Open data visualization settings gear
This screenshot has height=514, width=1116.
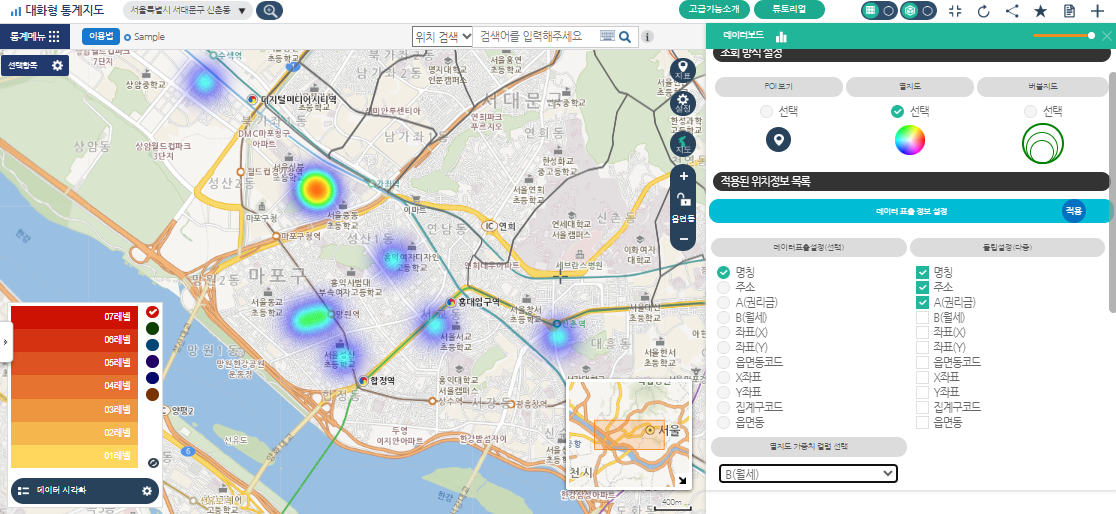click(x=147, y=491)
